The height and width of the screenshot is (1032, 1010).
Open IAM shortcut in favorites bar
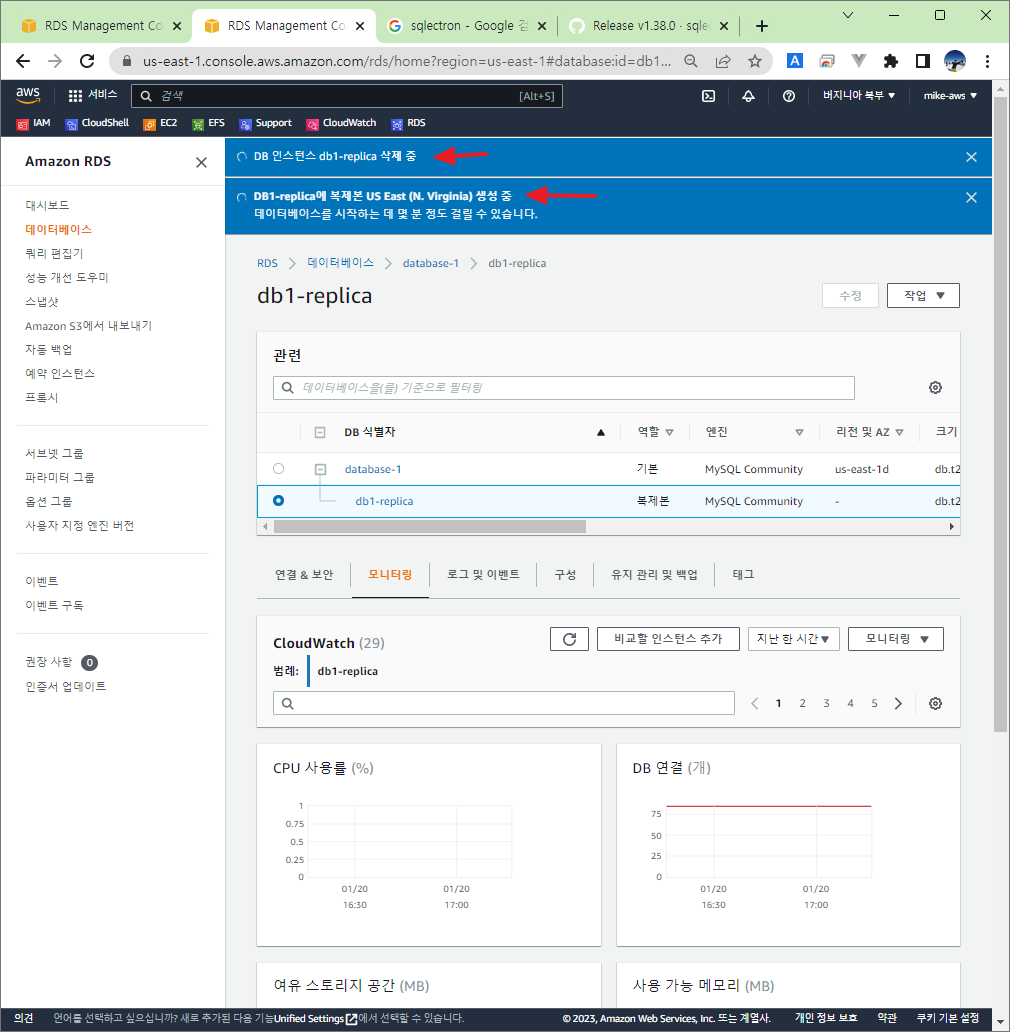[x=34, y=123]
